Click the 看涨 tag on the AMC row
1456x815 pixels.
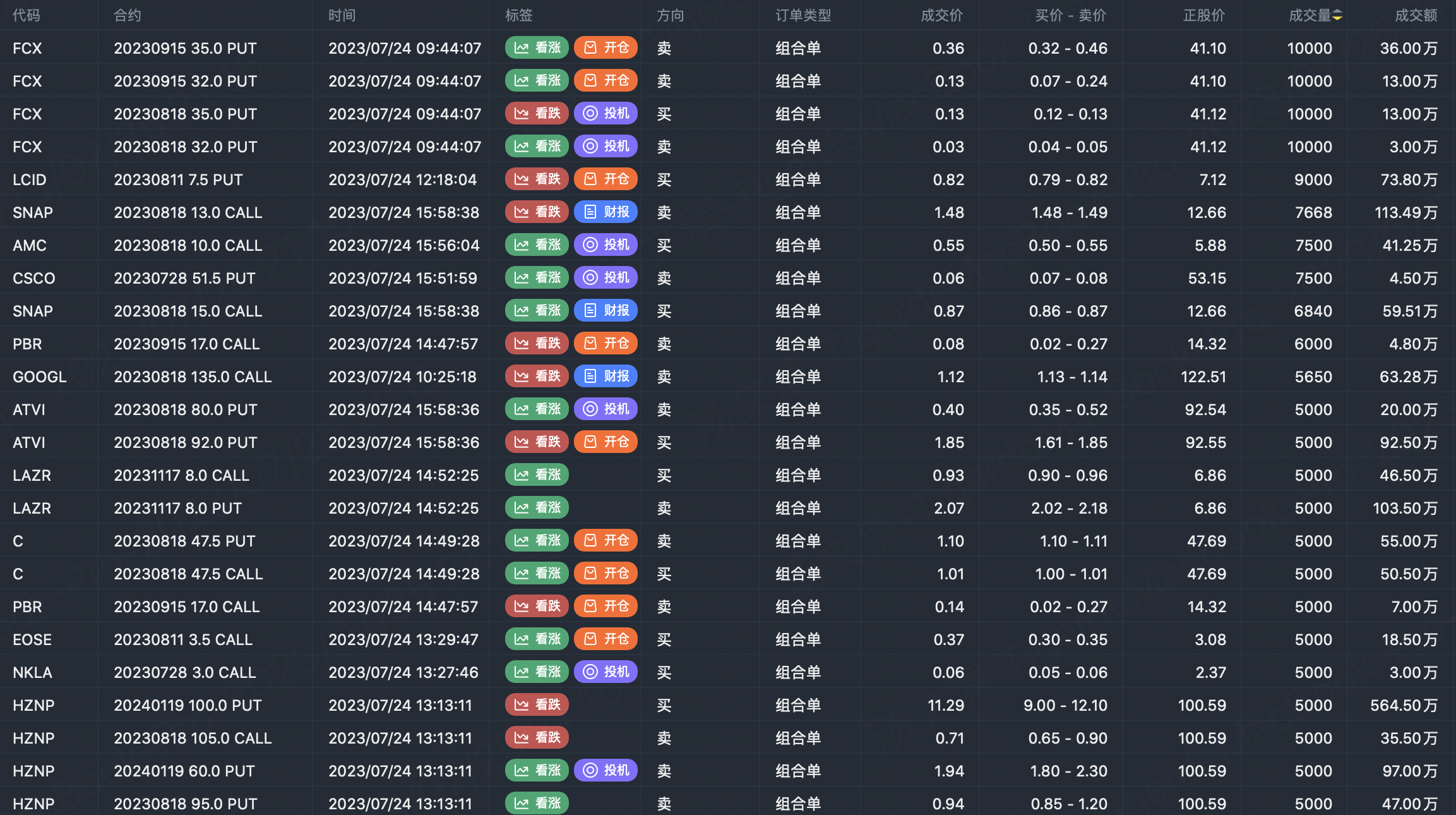point(537,245)
